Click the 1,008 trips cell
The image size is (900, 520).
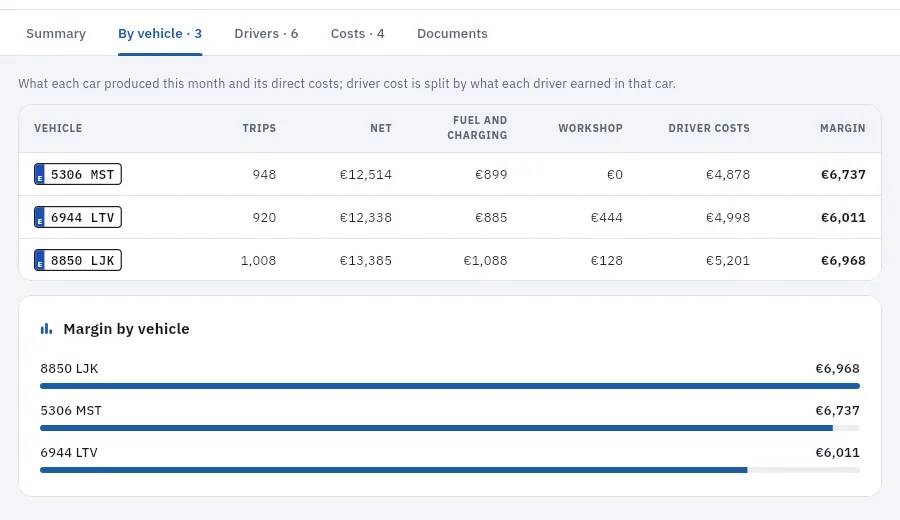click(x=258, y=260)
